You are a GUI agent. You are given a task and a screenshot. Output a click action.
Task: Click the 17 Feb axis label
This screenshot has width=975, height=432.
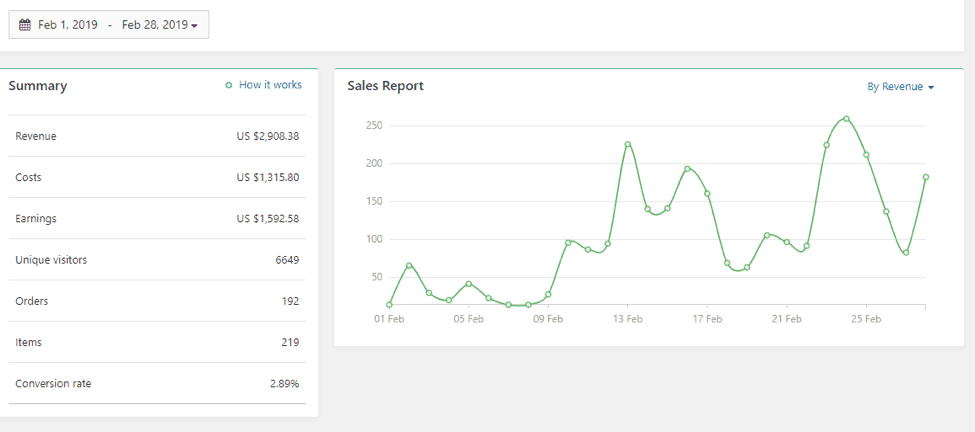[x=707, y=320]
